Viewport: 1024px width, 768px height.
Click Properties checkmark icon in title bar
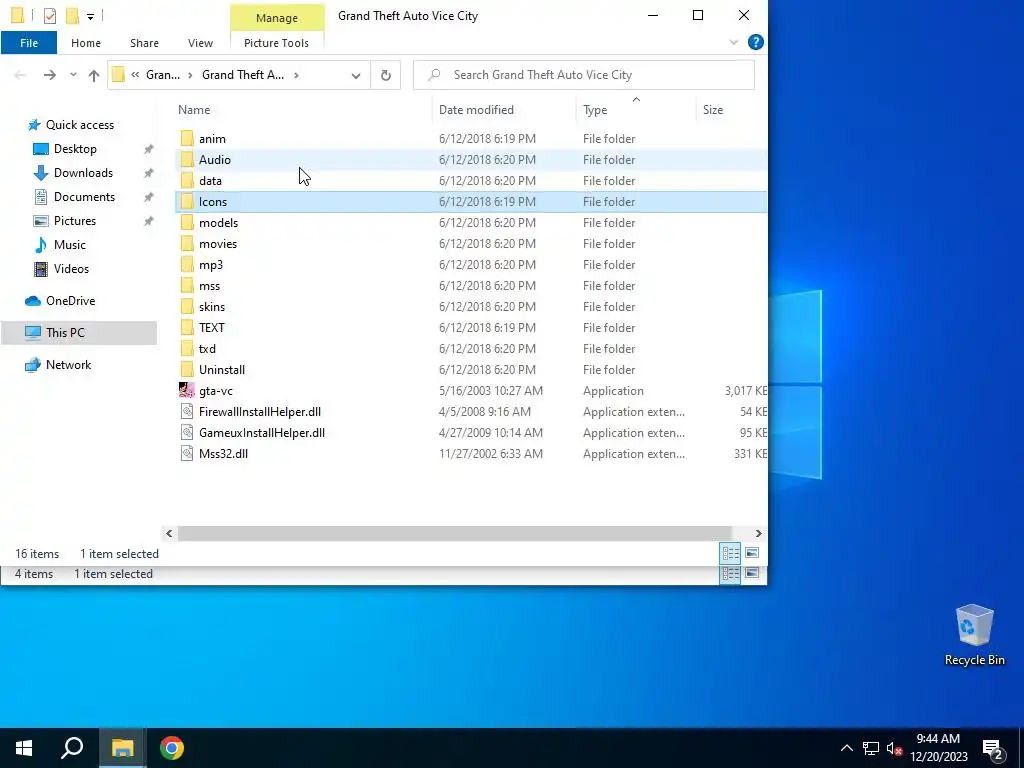point(50,16)
